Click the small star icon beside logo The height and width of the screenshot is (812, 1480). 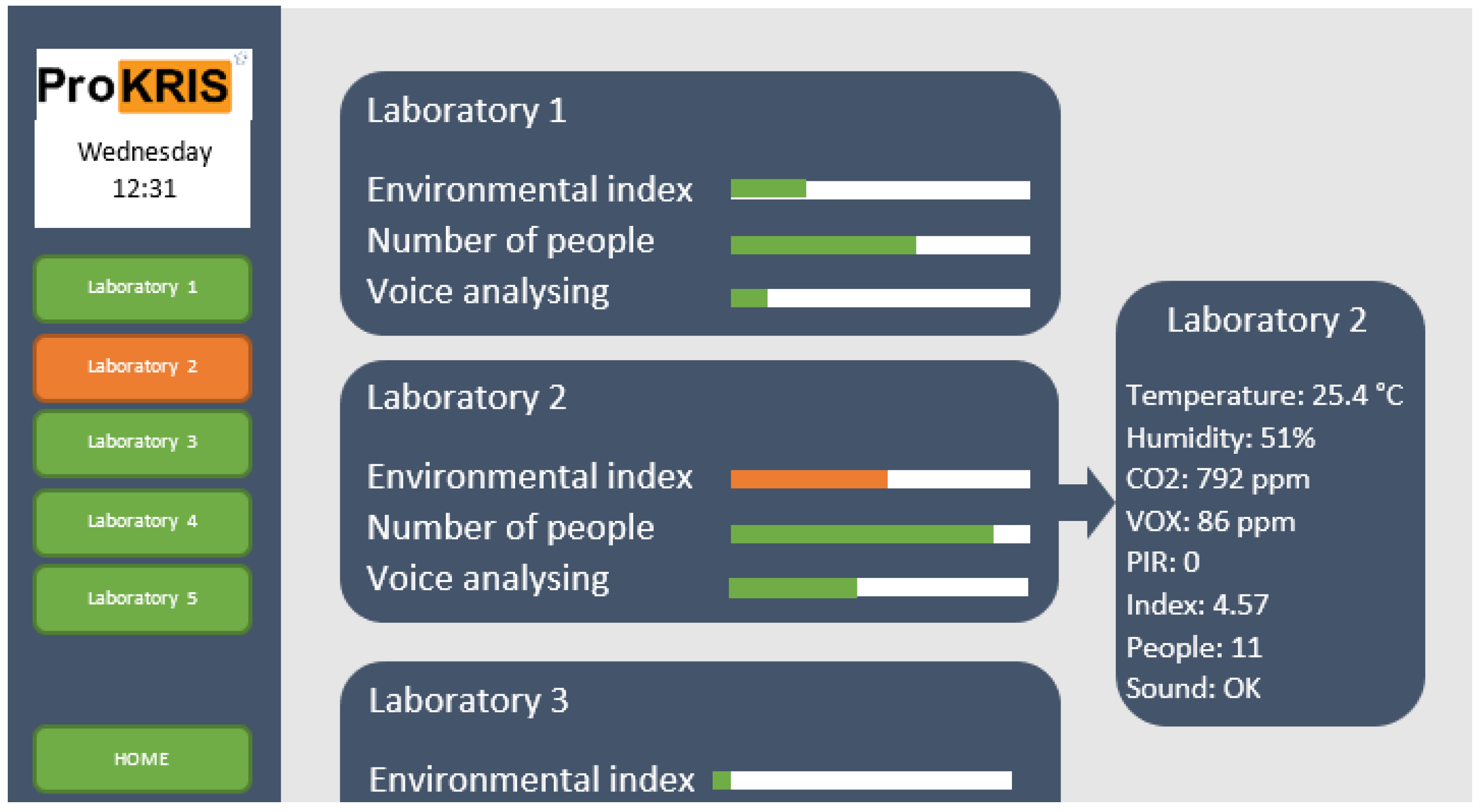(x=241, y=57)
